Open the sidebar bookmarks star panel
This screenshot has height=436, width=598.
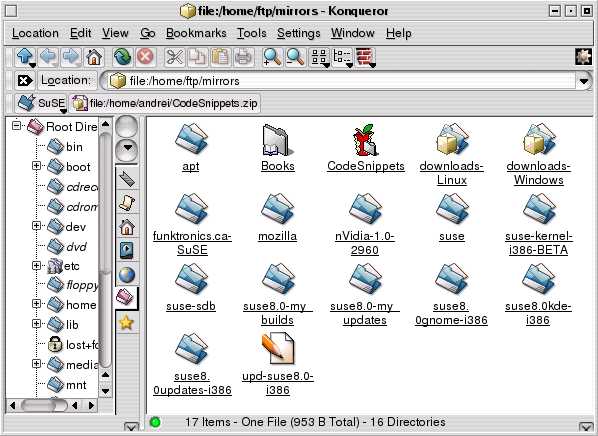click(x=127, y=323)
